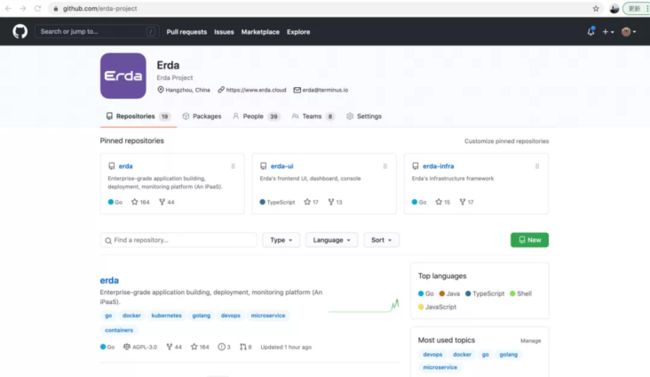Open the Language filter dropdown
Viewport: 650px width, 377px height.
coord(332,240)
